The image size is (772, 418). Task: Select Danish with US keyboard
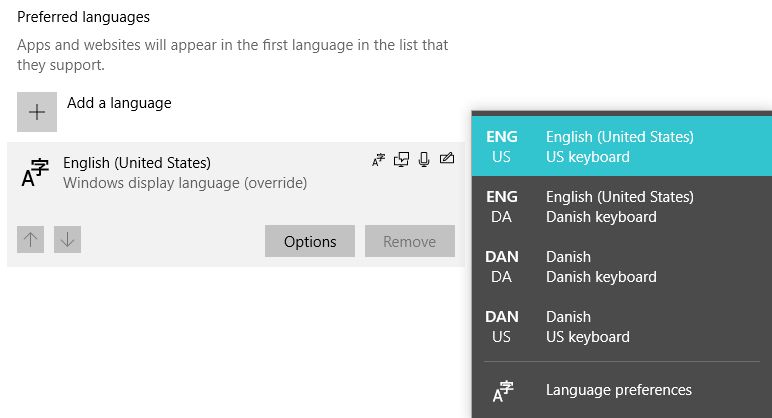[620, 327]
